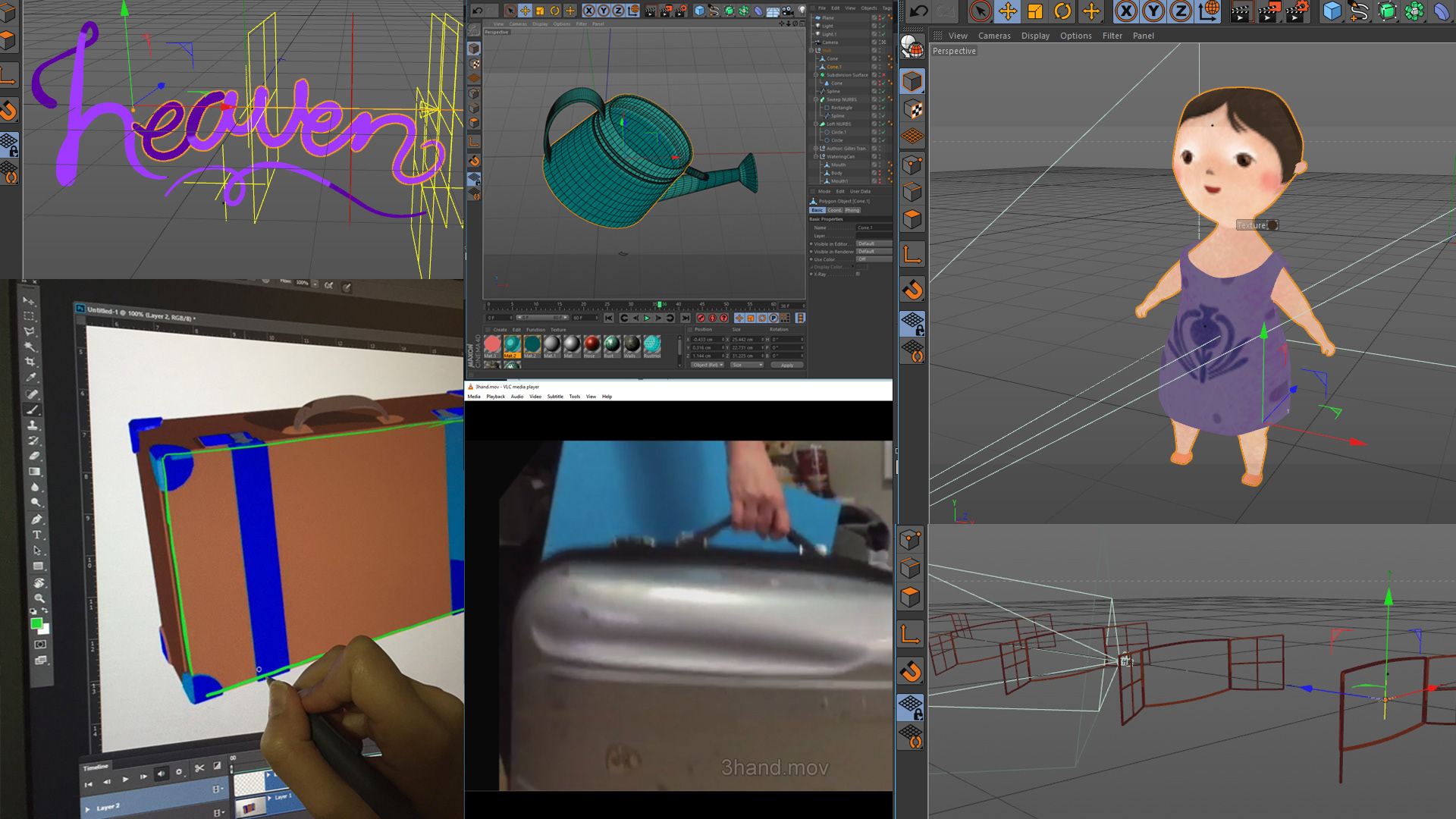Viewport: 1456px width, 819px height.
Task: Select the Lasso tool in Photoshop toolbar
Action: tap(30, 331)
